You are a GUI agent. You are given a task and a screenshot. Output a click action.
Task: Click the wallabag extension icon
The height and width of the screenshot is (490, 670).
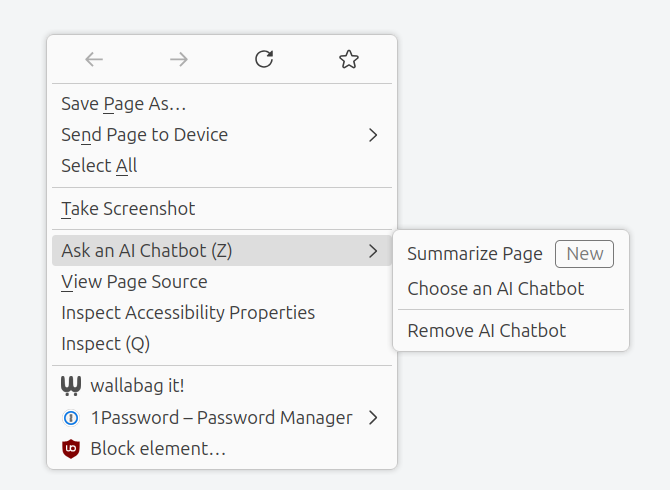coord(71,386)
